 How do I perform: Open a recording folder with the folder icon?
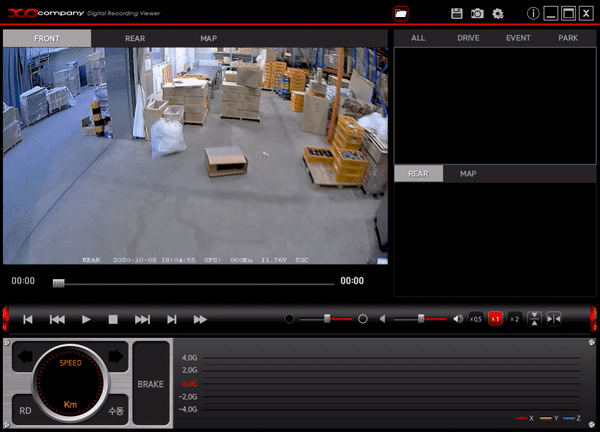[401, 13]
